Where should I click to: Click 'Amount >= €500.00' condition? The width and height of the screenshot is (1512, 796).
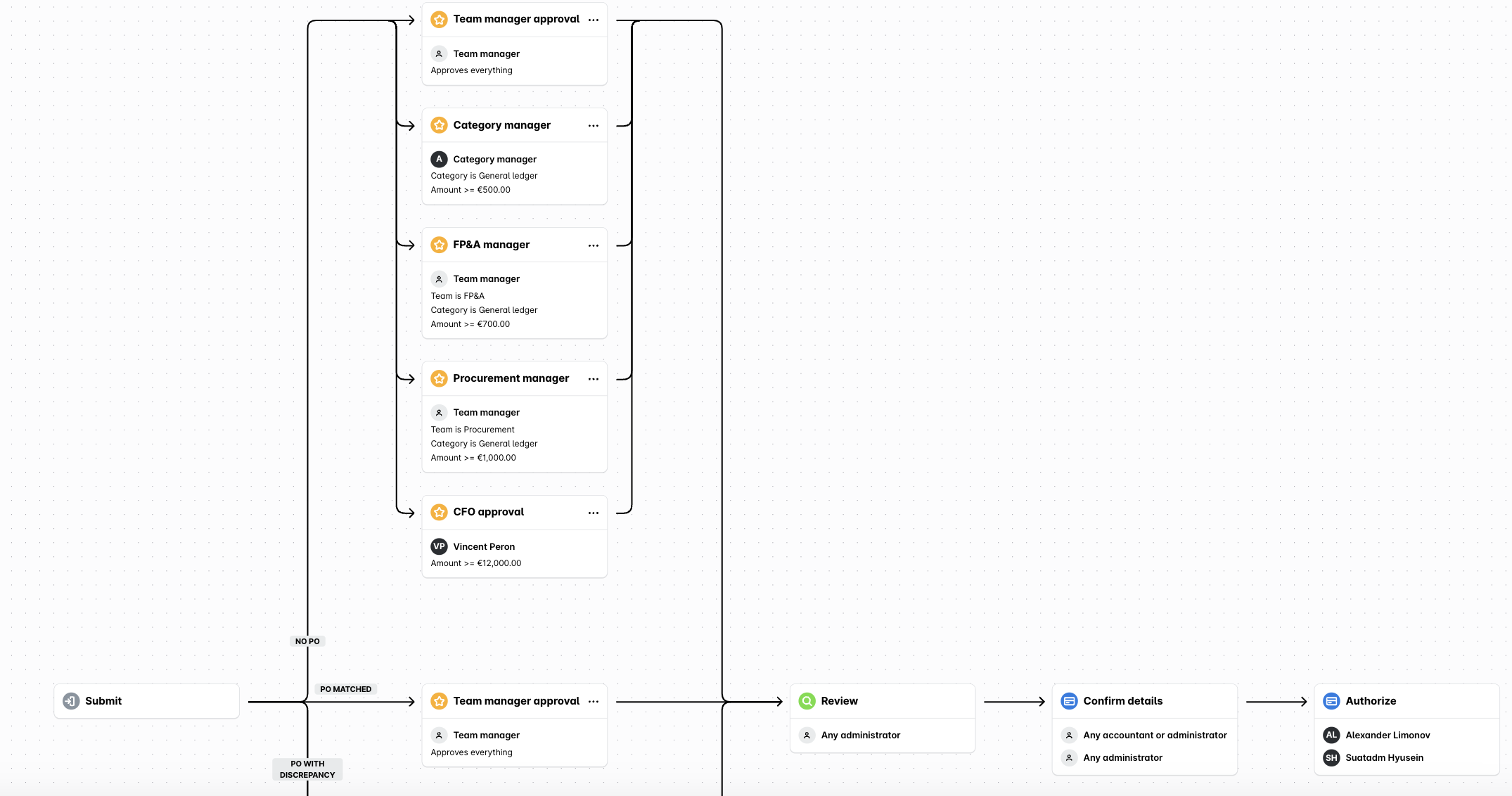(470, 190)
